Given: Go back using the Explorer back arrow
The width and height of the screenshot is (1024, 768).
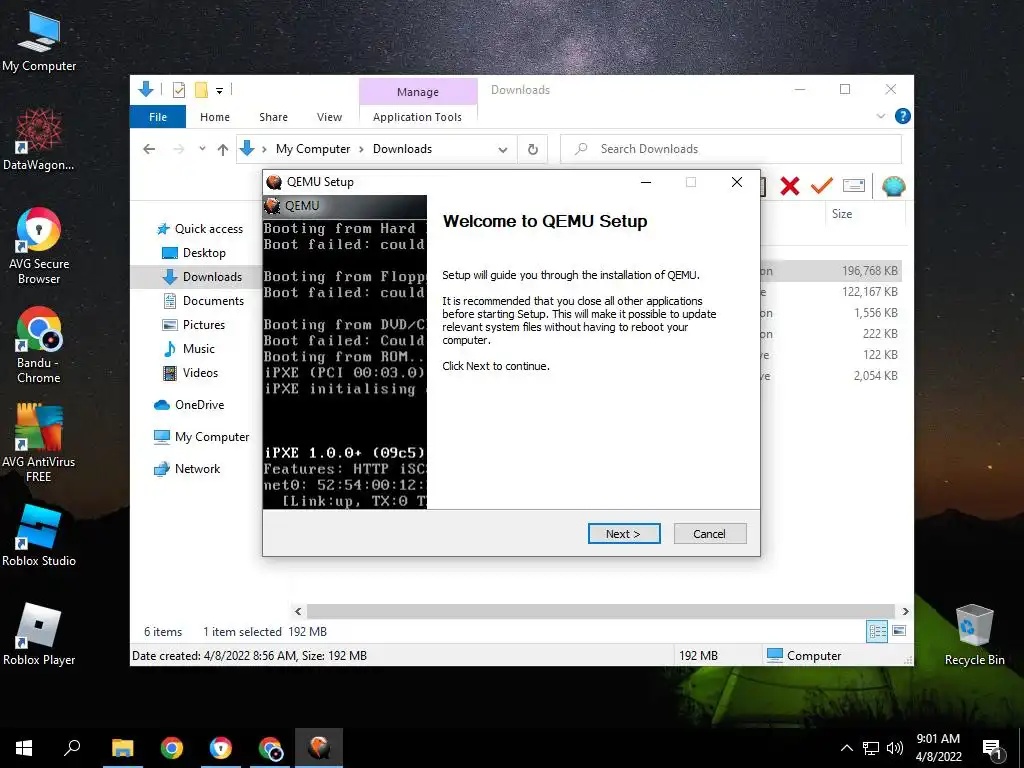Looking at the screenshot, I should [x=149, y=149].
